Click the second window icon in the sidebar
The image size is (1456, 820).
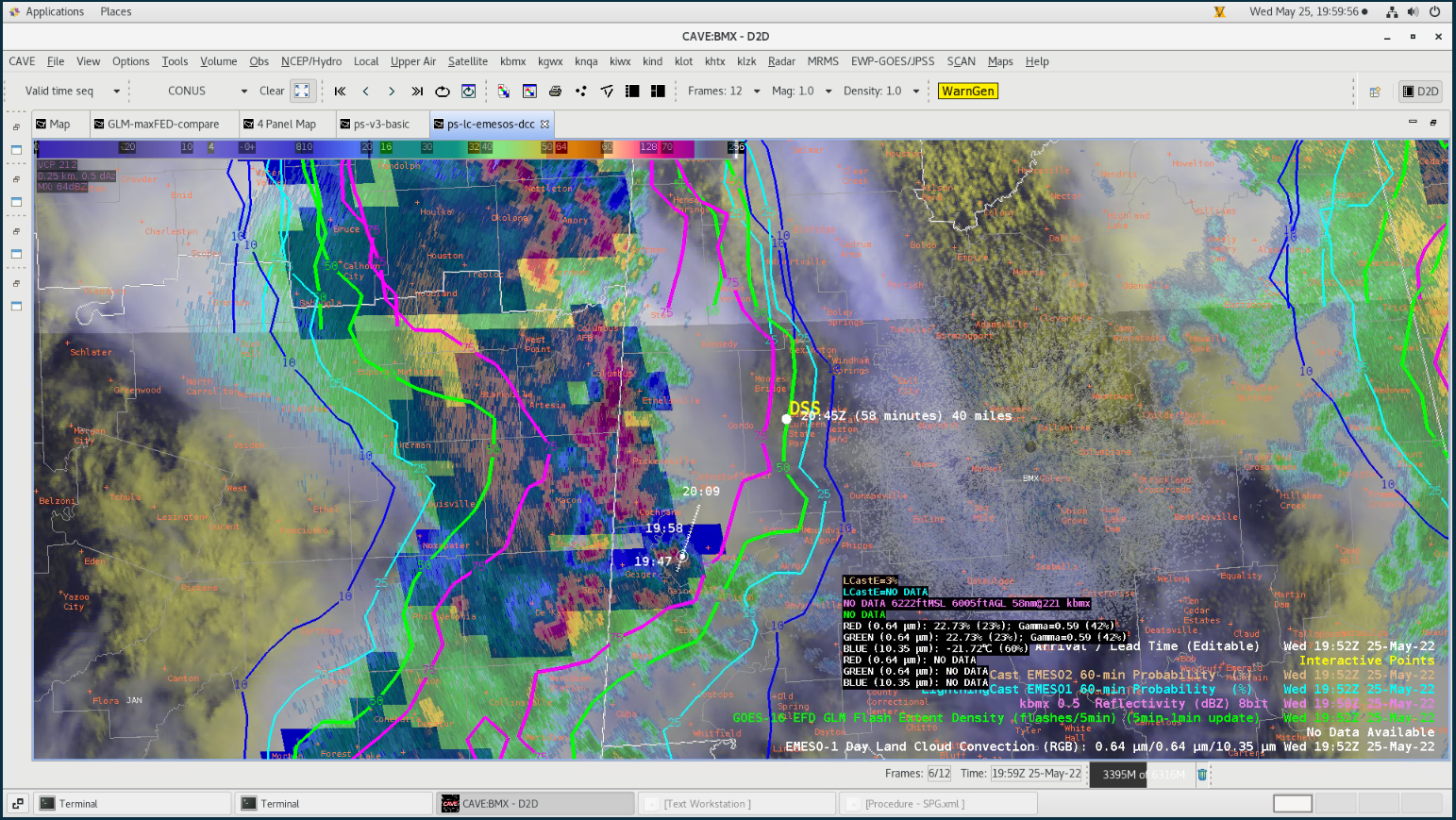pos(16,202)
